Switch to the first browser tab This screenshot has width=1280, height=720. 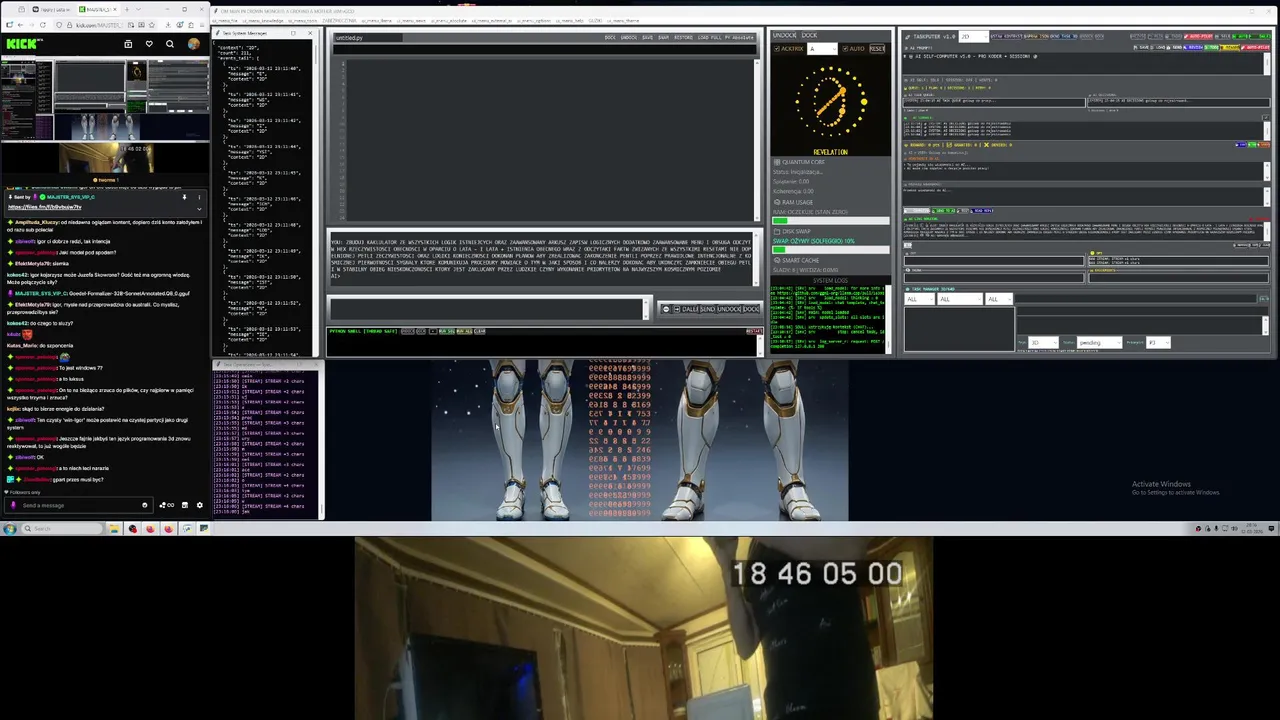pos(52,9)
